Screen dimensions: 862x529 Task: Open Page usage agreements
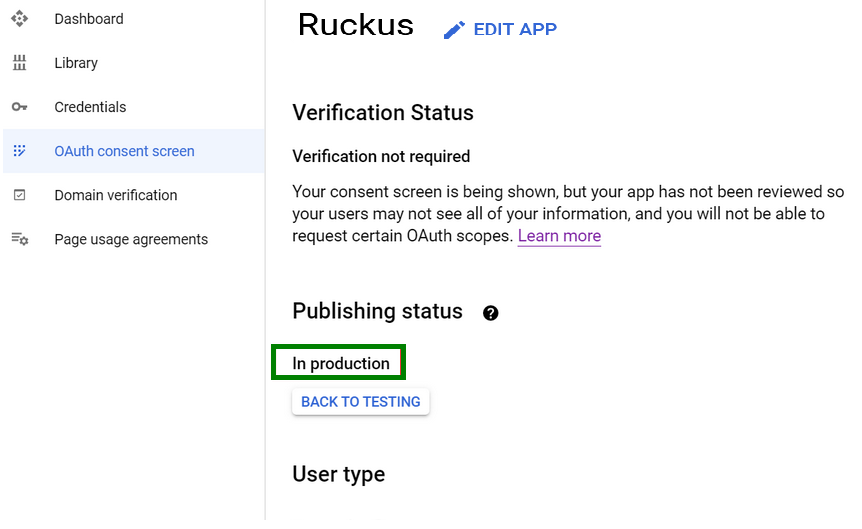click(131, 239)
